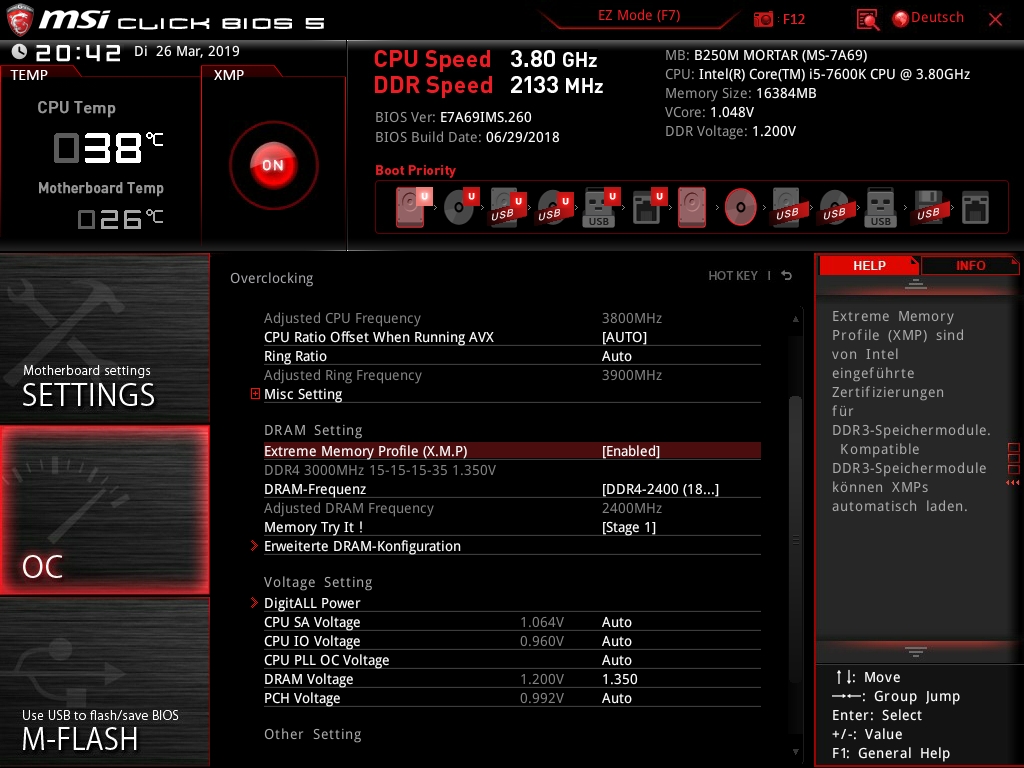The height and width of the screenshot is (768, 1024).
Task: Select the first UEFI hard disk boot device
Action: [x=412, y=207]
